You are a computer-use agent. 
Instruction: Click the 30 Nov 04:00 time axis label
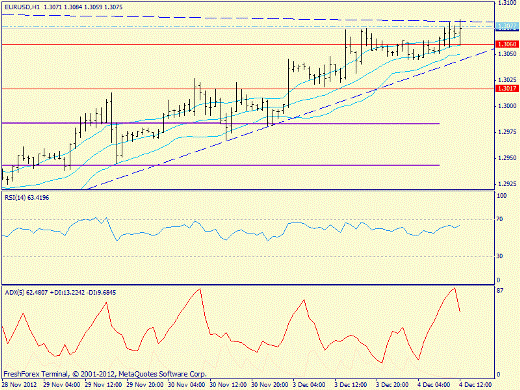coord(187,384)
